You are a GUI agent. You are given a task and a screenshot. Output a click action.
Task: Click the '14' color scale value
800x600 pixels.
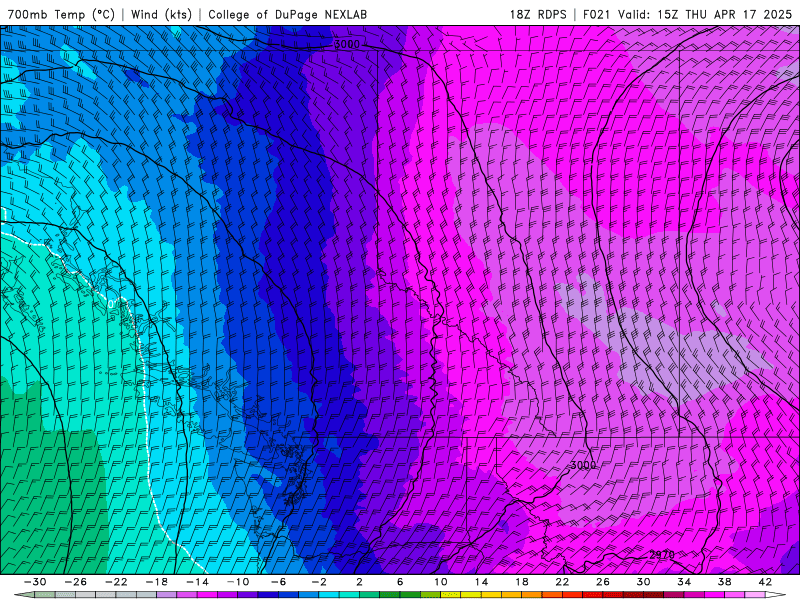pos(481,582)
